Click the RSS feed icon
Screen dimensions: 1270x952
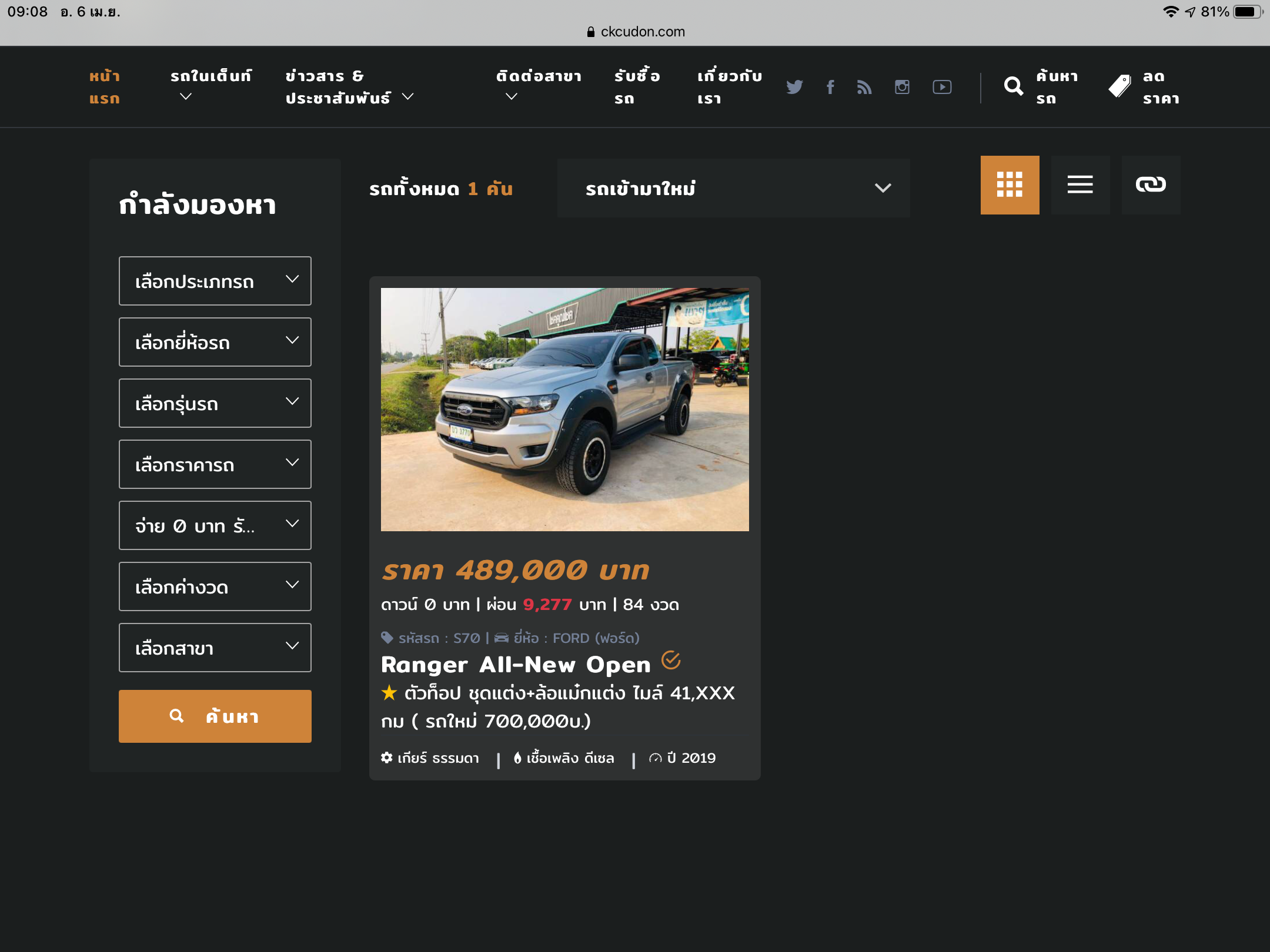(x=864, y=87)
